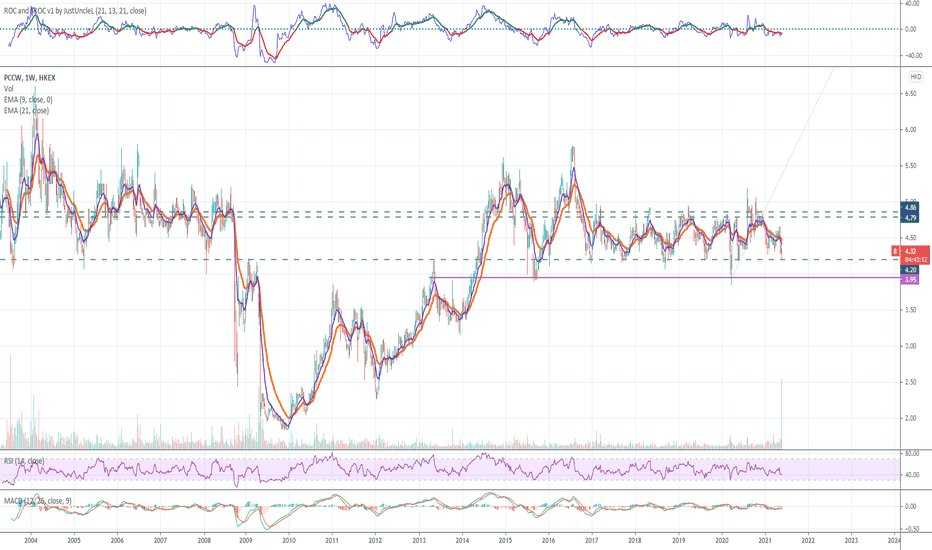Click the 2007 label on the time axis

click(160, 540)
